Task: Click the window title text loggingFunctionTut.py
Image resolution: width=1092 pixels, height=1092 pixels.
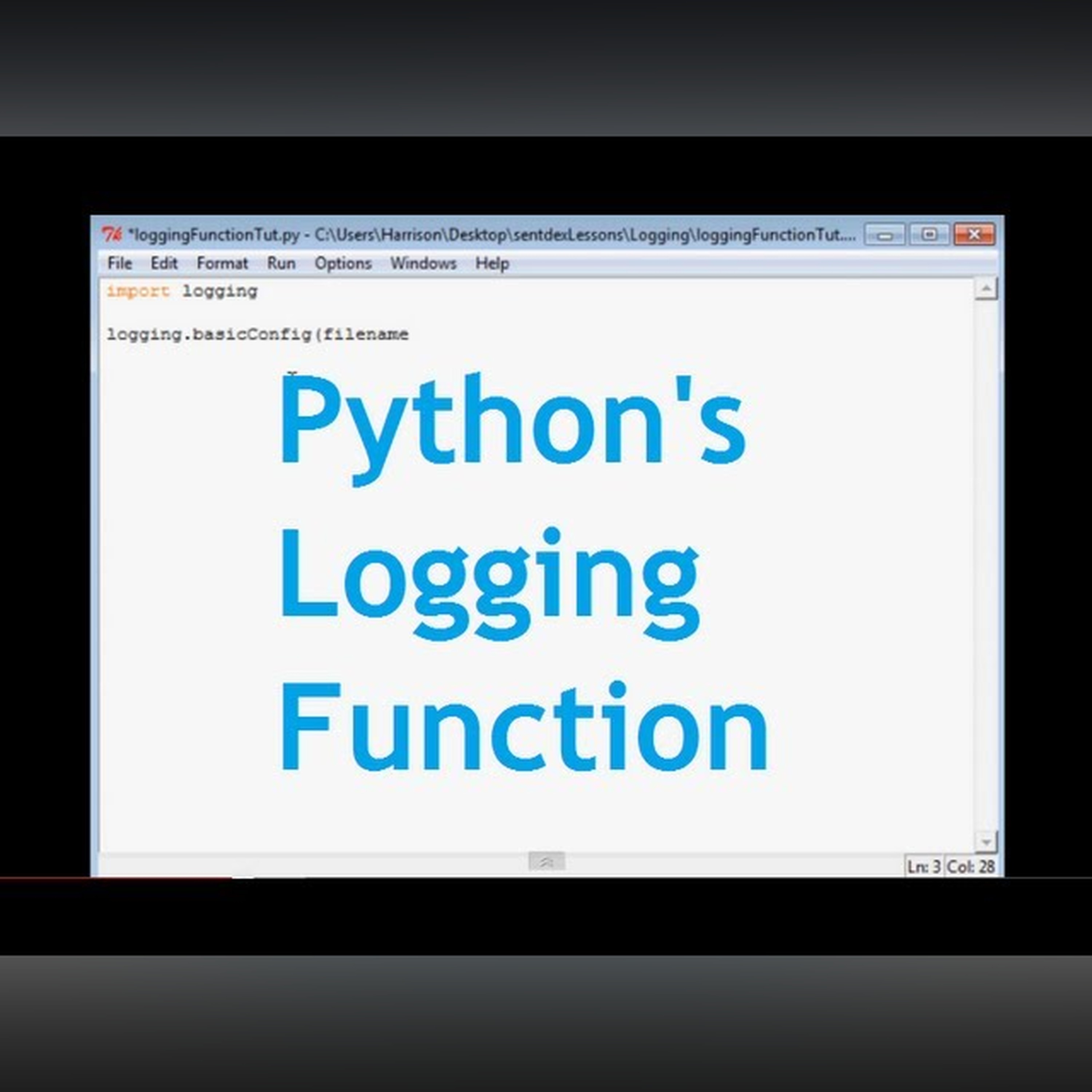Action: click(x=492, y=234)
